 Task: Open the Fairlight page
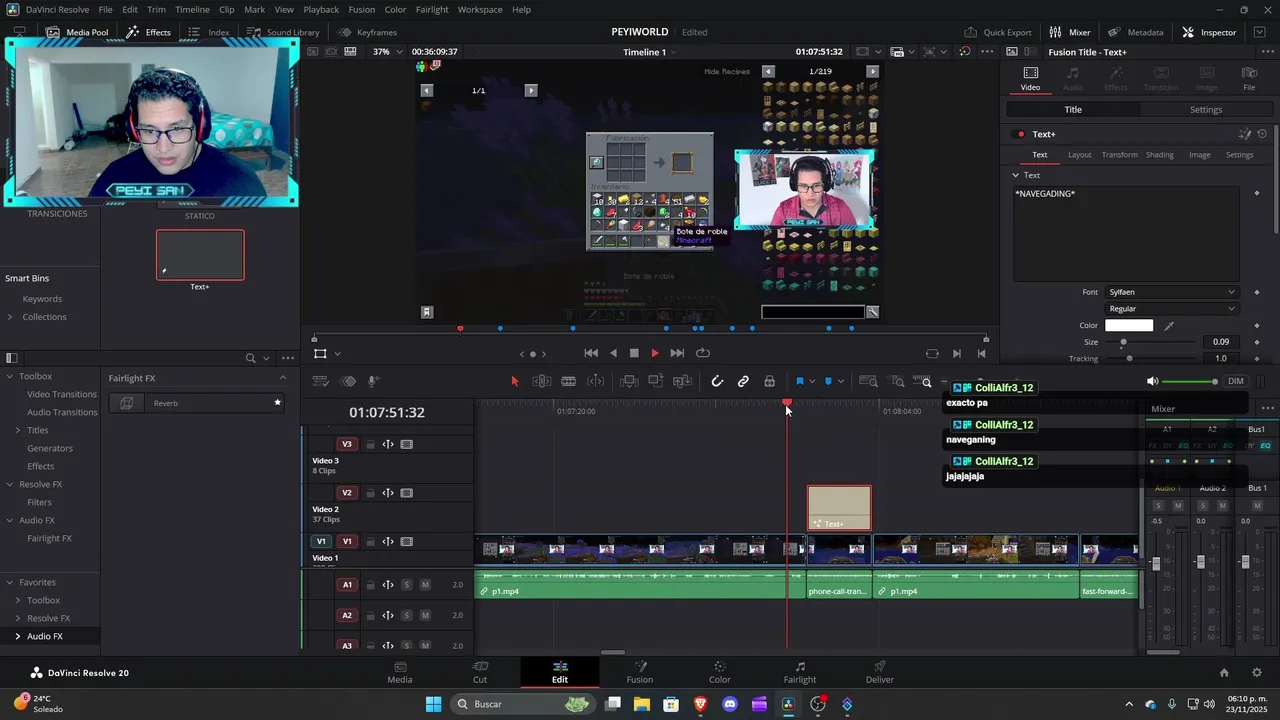pos(800,672)
